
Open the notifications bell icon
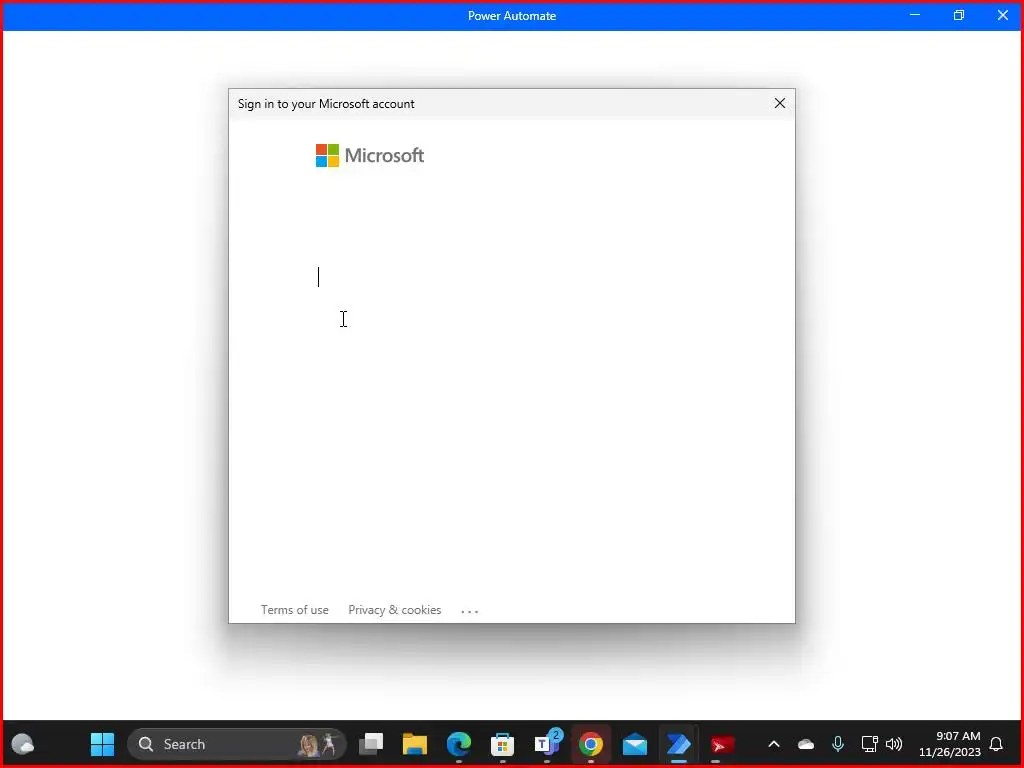pos(997,744)
